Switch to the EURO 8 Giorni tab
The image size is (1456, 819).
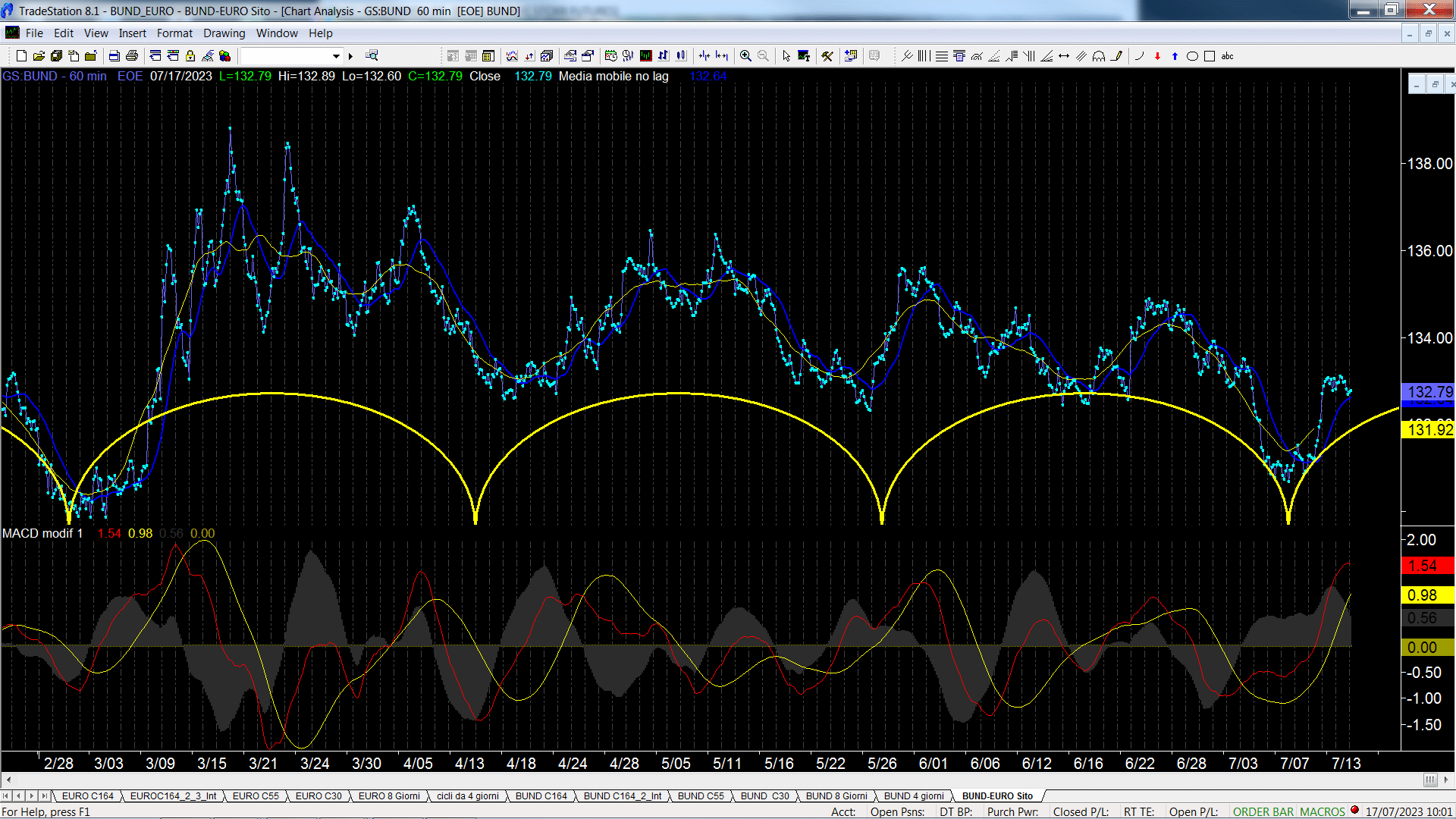[x=389, y=795]
